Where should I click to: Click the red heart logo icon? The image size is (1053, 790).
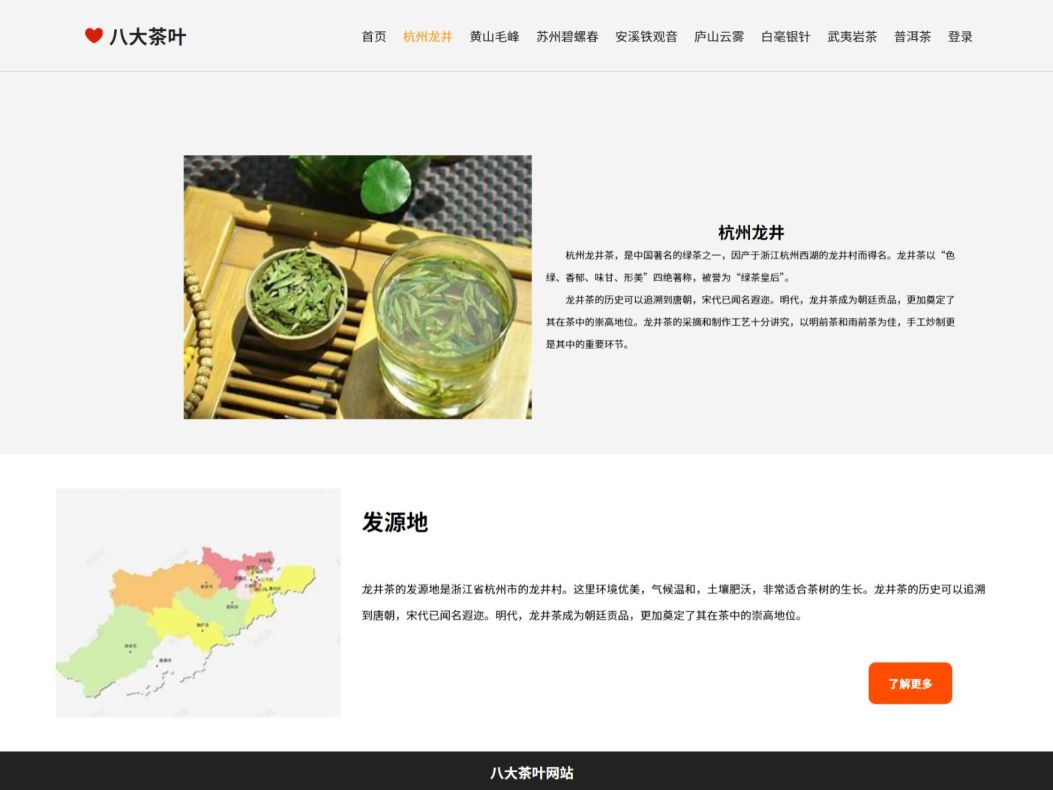tap(94, 36)
